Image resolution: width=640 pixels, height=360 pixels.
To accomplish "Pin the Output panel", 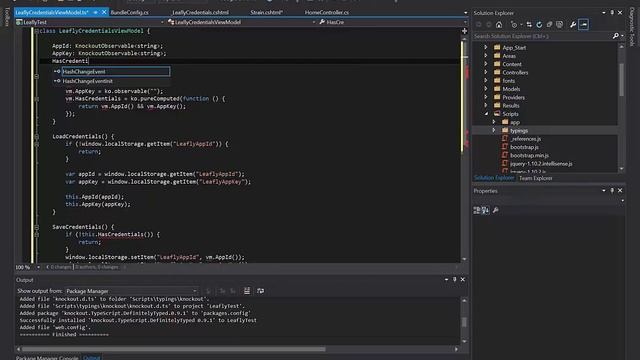I will pyautogui.click(x=454, y=280).
